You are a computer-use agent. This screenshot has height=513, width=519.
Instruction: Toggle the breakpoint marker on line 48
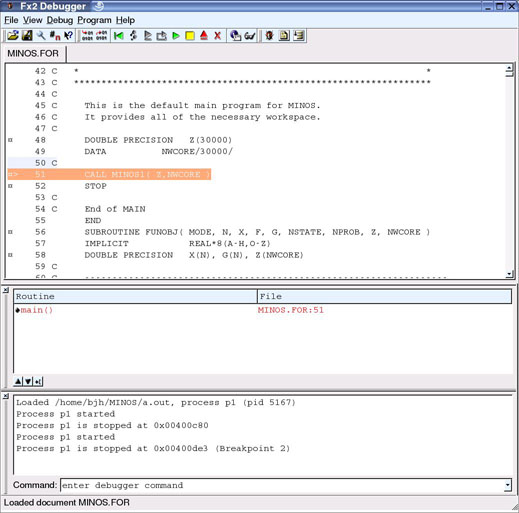(10, 140)
